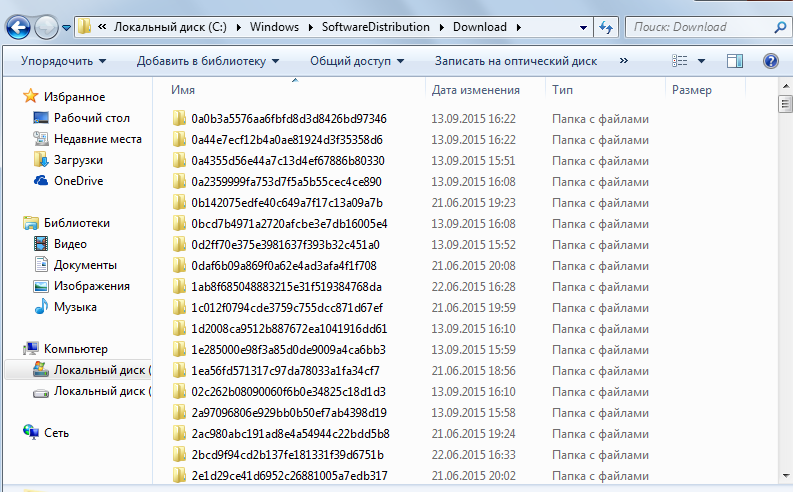Open the Изображения library
The height and width of the screenshot is (492, 793).
point(92,286)
